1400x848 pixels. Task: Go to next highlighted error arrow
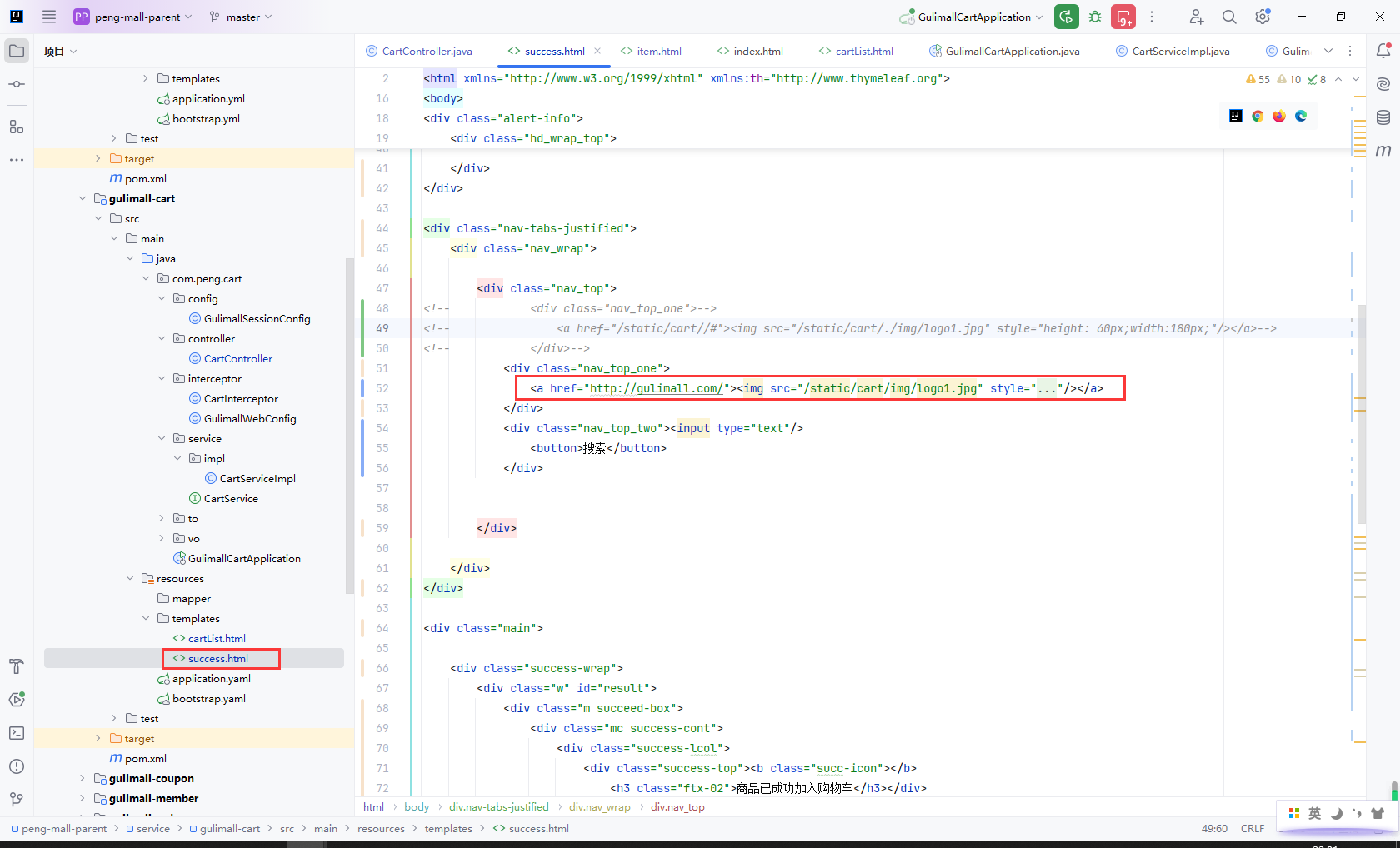pos(1356,79)
